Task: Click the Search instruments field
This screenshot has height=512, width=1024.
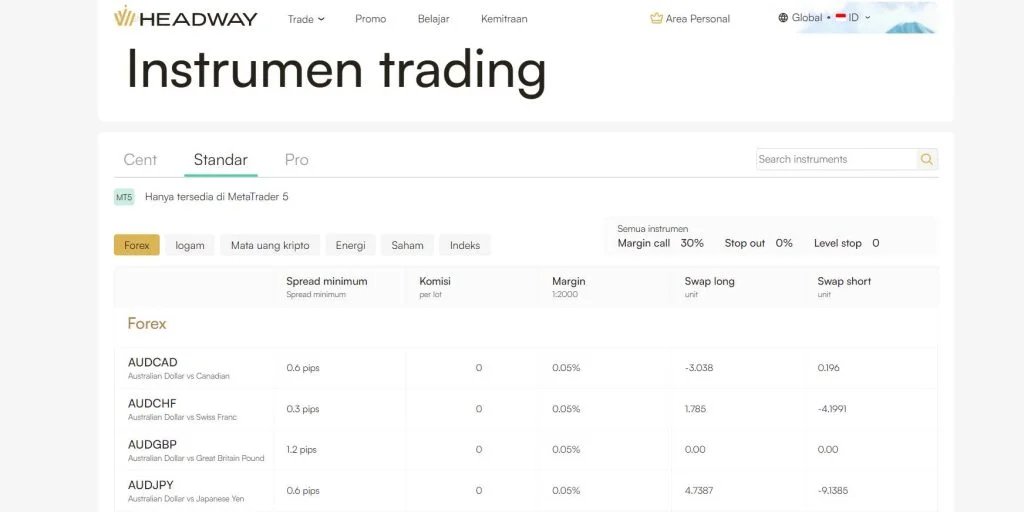Action: [x=836, y=159]
